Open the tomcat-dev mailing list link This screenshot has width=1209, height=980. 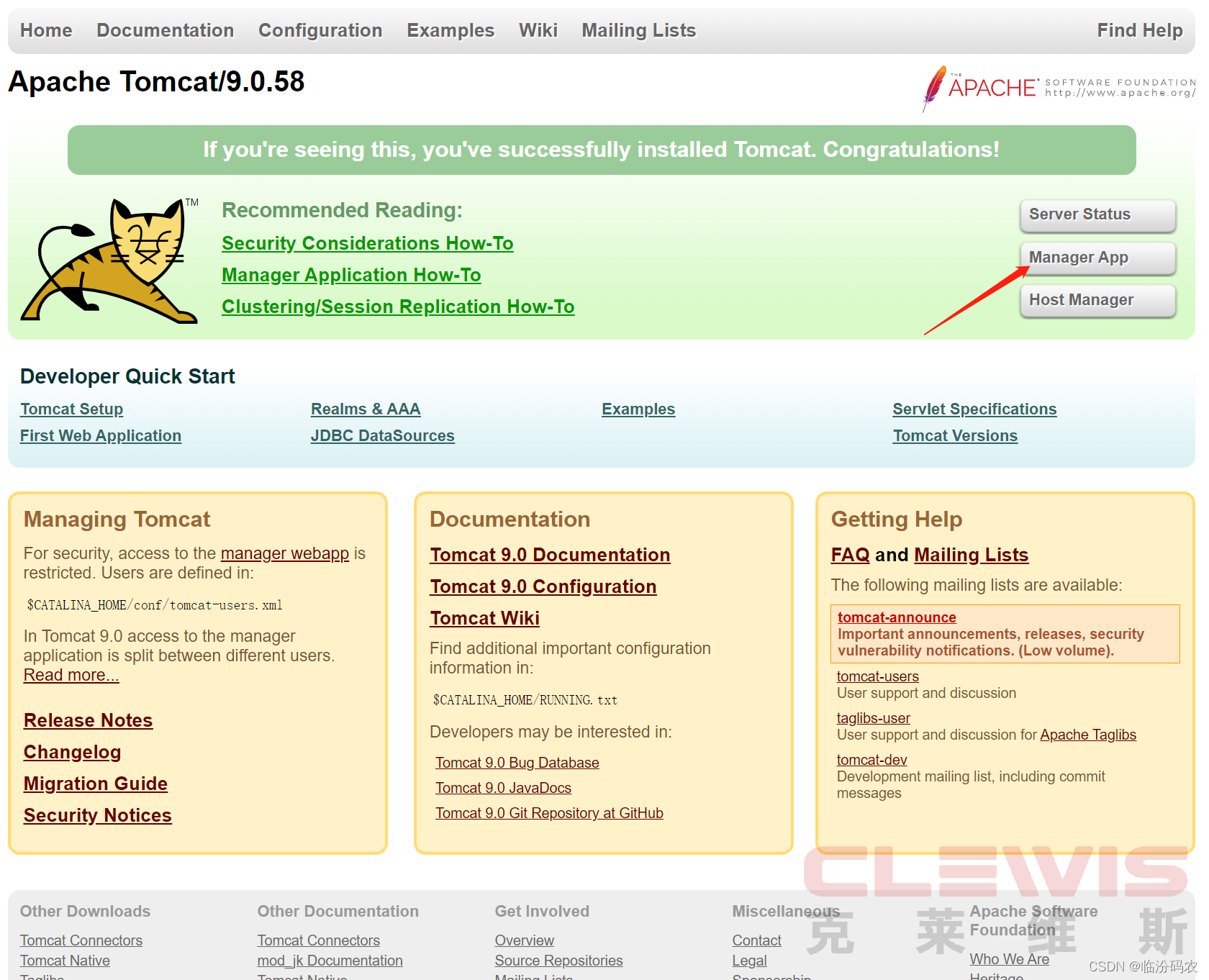pyautogui.click(x=872, y=760)
